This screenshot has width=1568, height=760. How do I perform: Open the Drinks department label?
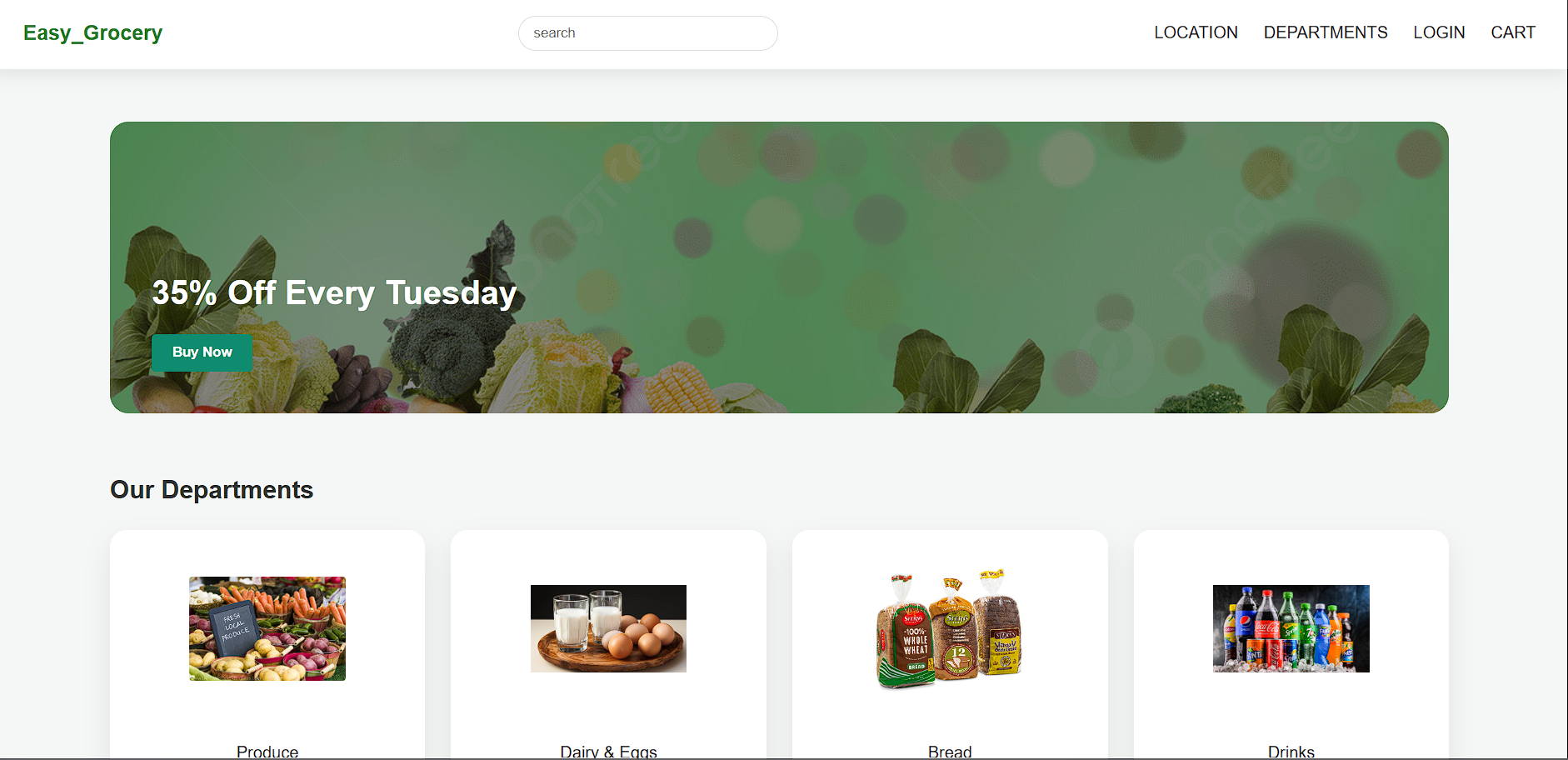(x=1291, y=752)
